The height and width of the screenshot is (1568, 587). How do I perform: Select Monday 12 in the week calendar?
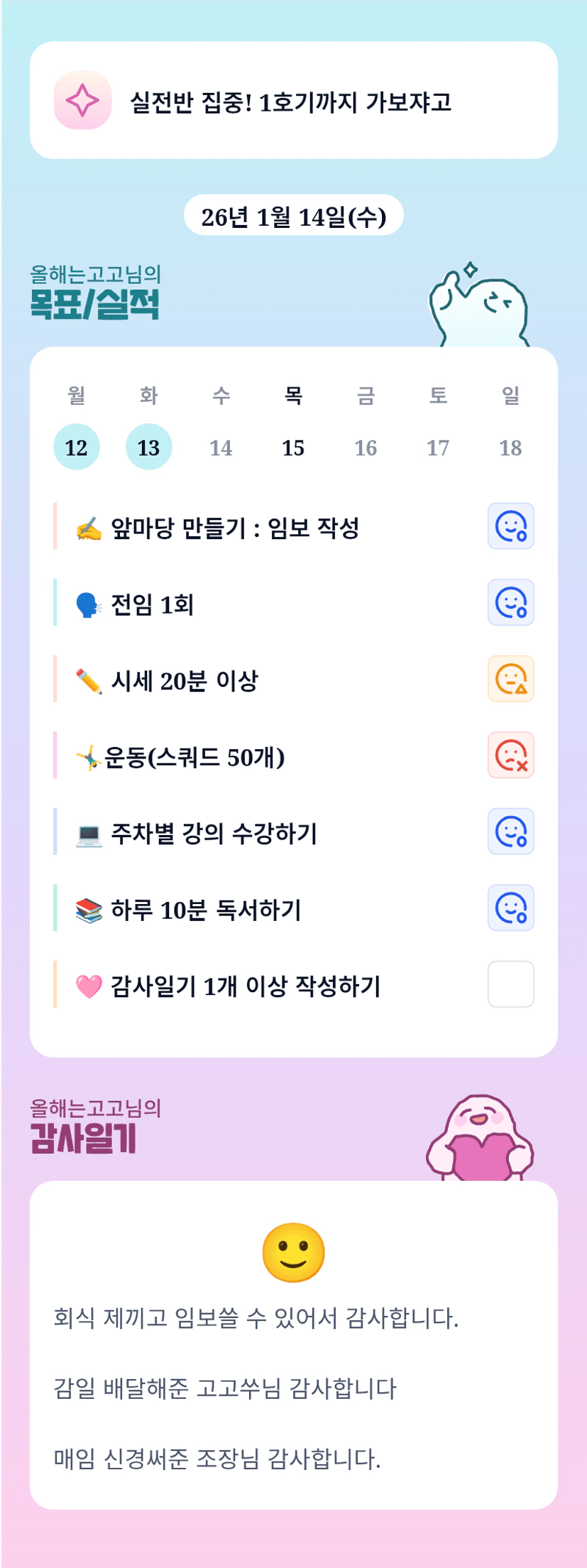click(x=77, y=447)
